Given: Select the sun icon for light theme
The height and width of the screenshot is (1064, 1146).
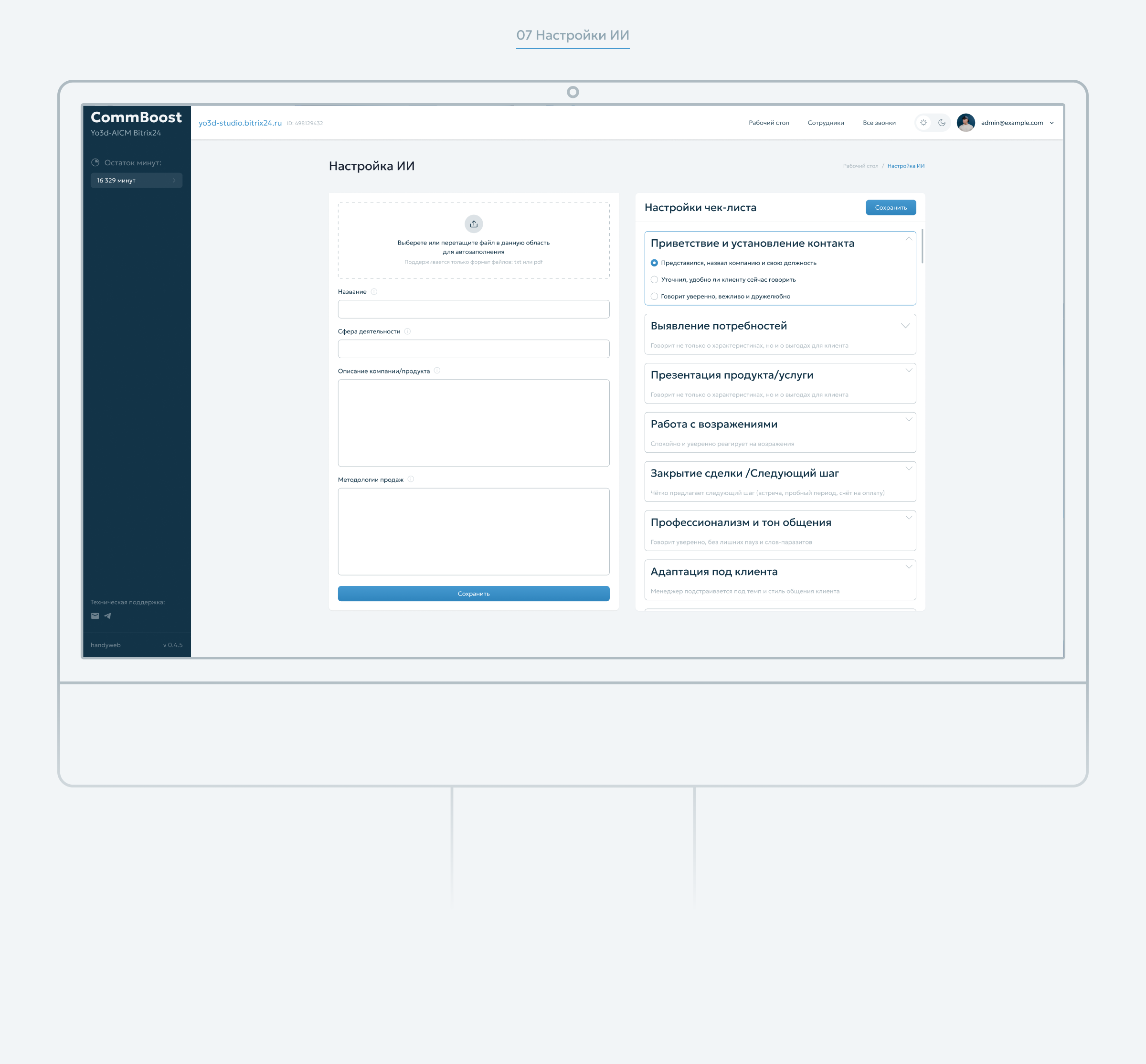Looking at the screenshot, I should coord(923,123).
